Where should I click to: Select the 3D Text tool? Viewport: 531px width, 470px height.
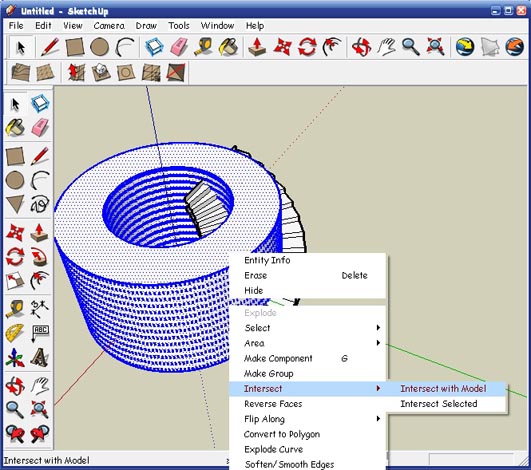[x=40, y=358]
